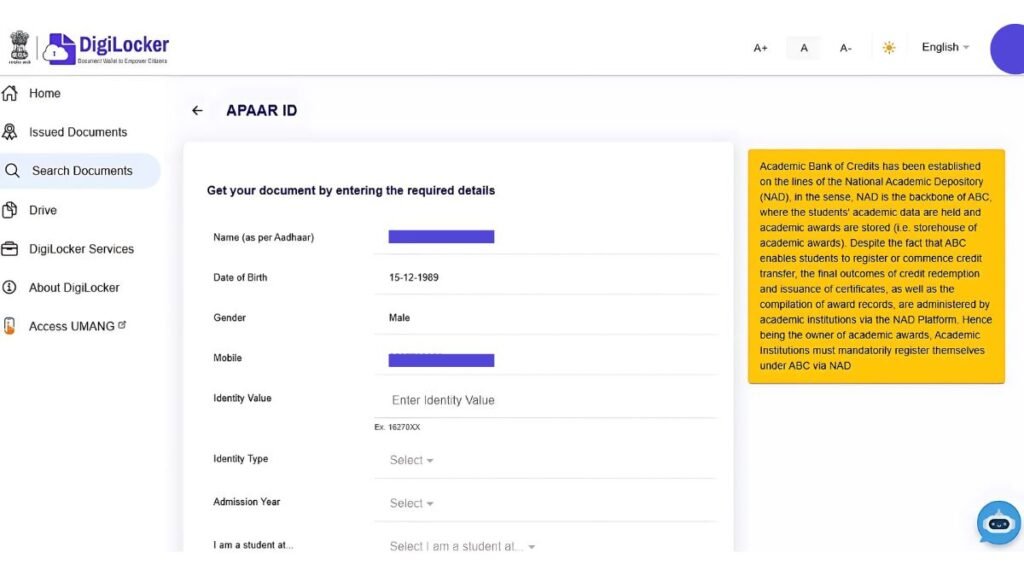Viewport: 1024px width, 576px height.
Task: Click the Identity Value label
Action: pos(242,398)
